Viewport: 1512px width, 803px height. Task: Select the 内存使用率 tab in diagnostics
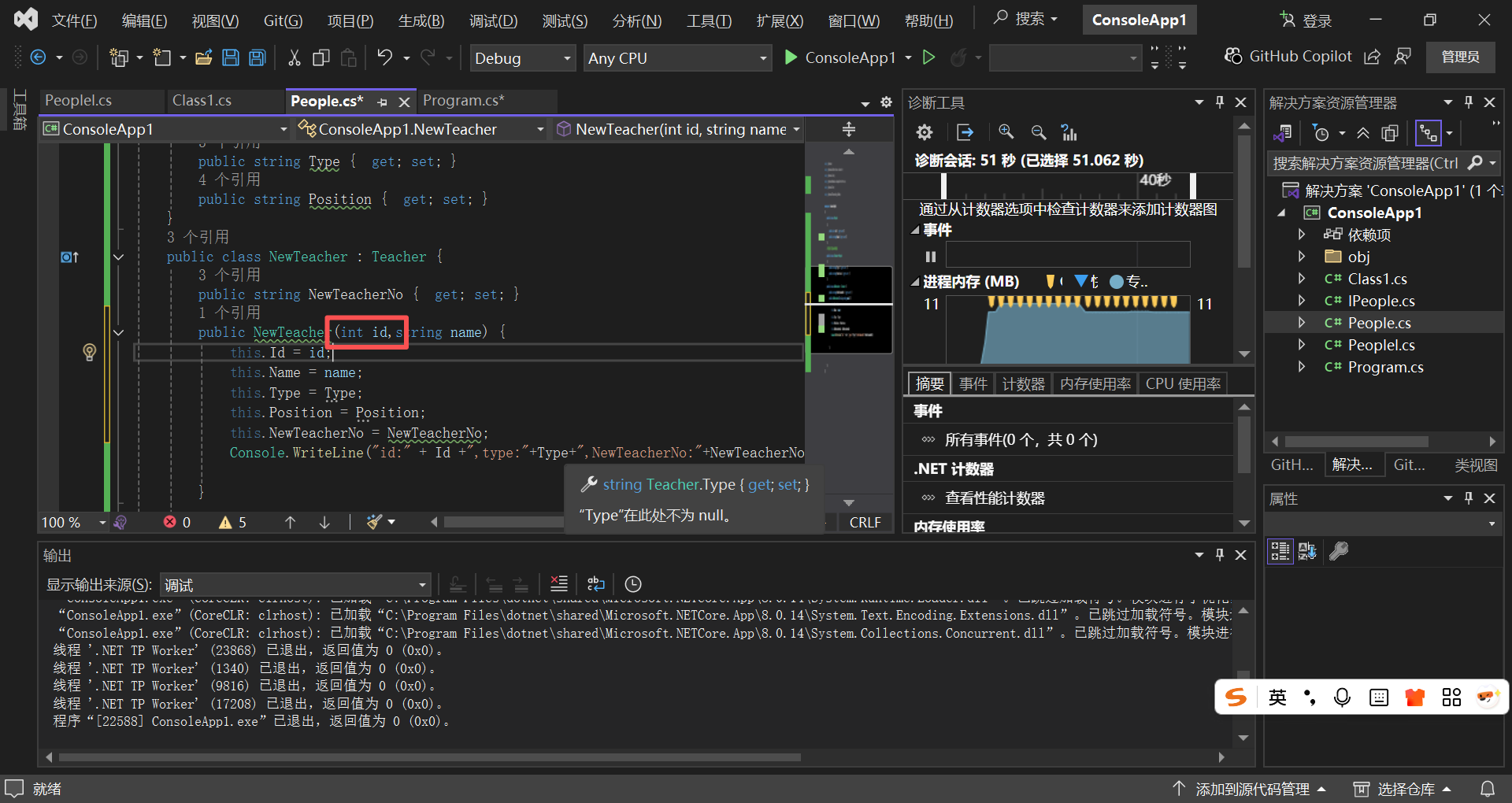(1095, 383)
